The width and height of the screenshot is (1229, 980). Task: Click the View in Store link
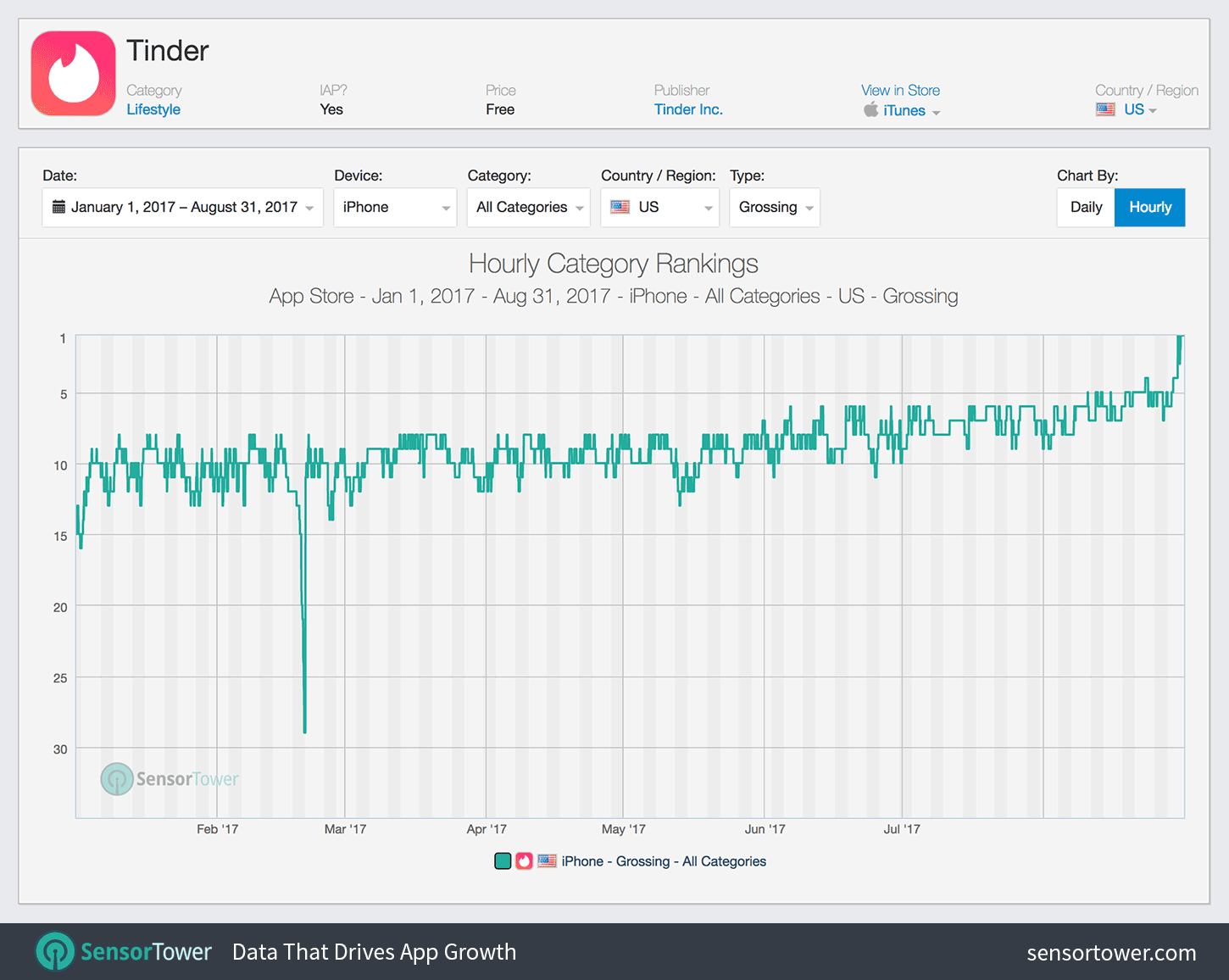900,90
